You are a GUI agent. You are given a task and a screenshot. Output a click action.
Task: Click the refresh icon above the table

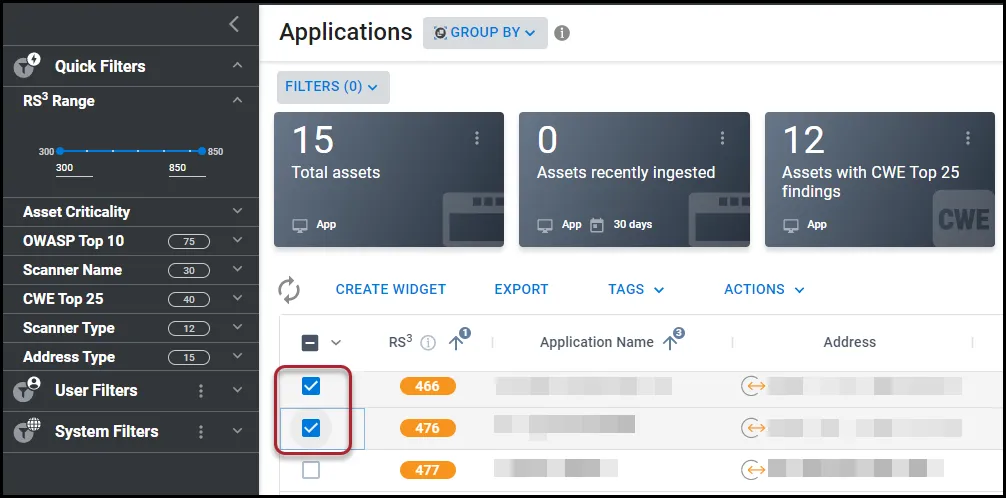click(289, 289)
